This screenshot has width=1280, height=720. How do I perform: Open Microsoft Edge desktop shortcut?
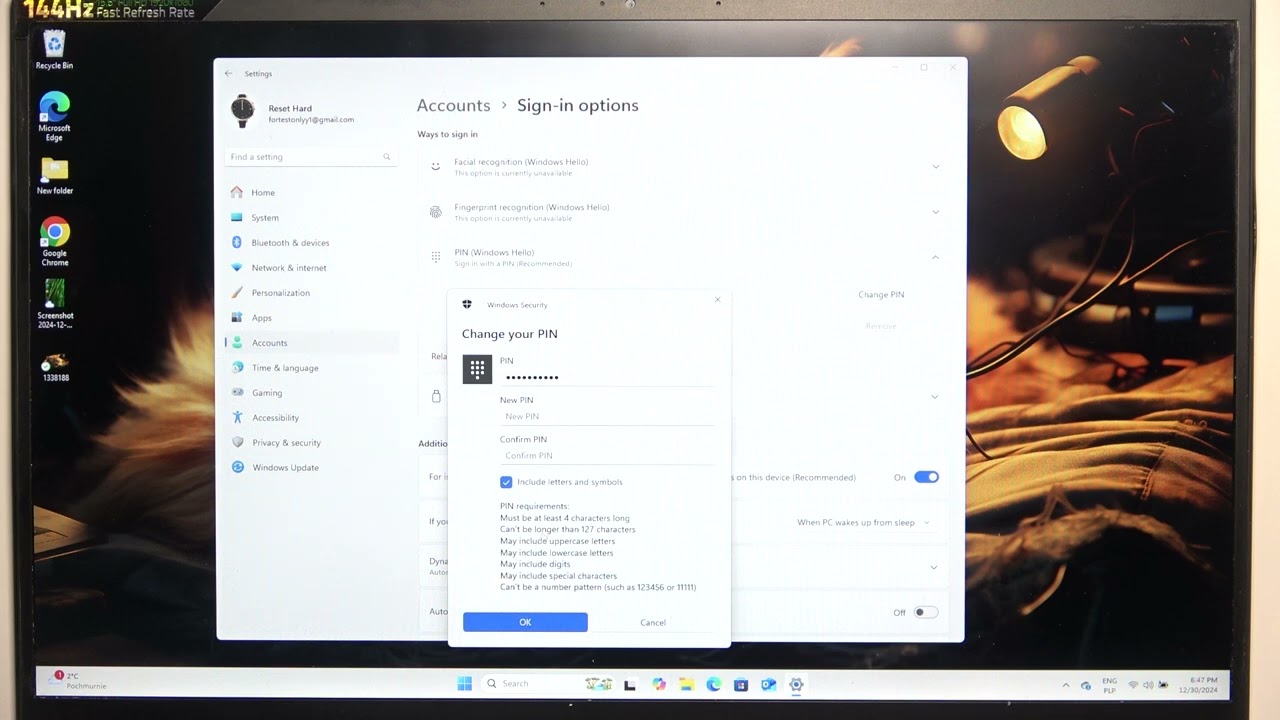54,116
